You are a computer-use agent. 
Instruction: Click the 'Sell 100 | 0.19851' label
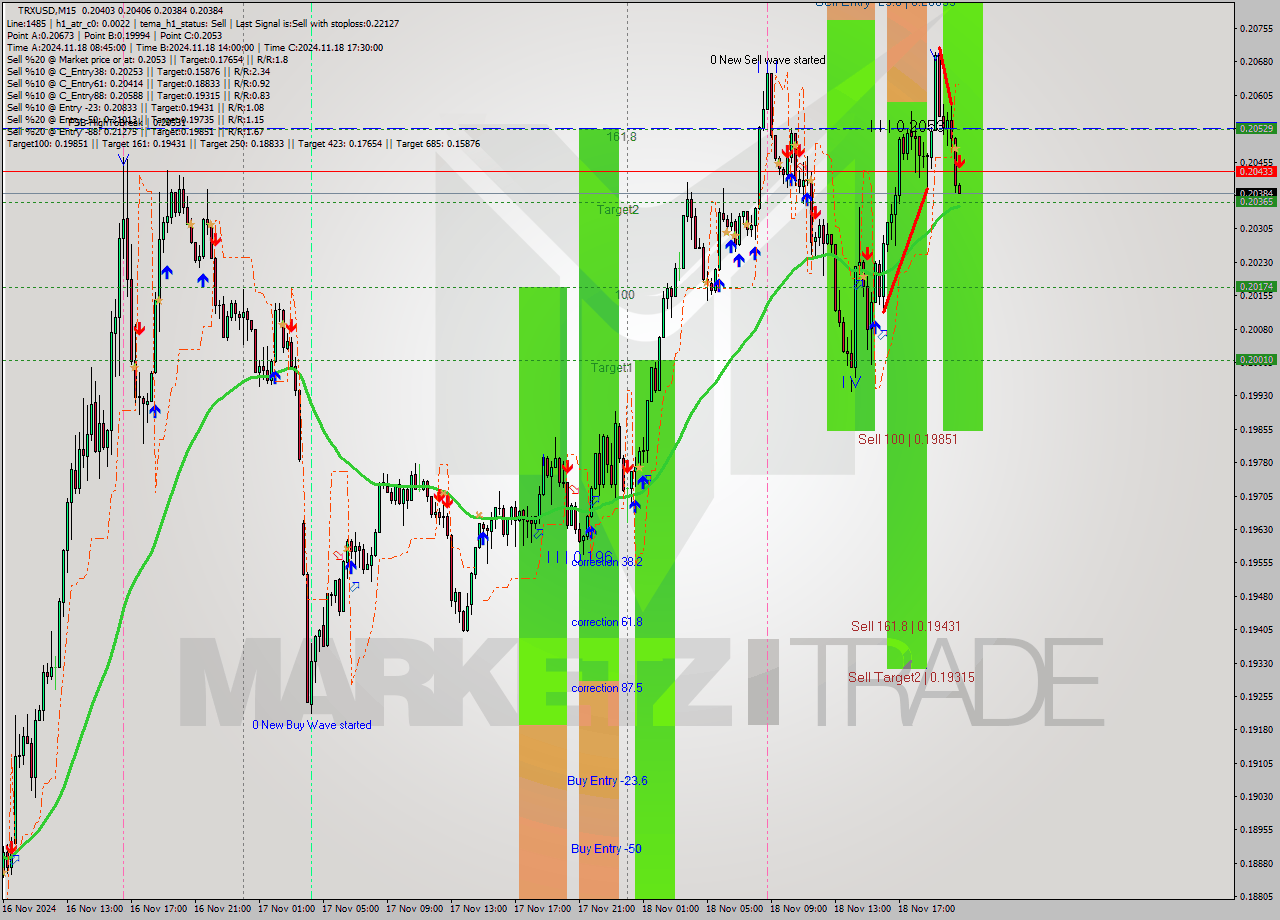click(908, 439)
